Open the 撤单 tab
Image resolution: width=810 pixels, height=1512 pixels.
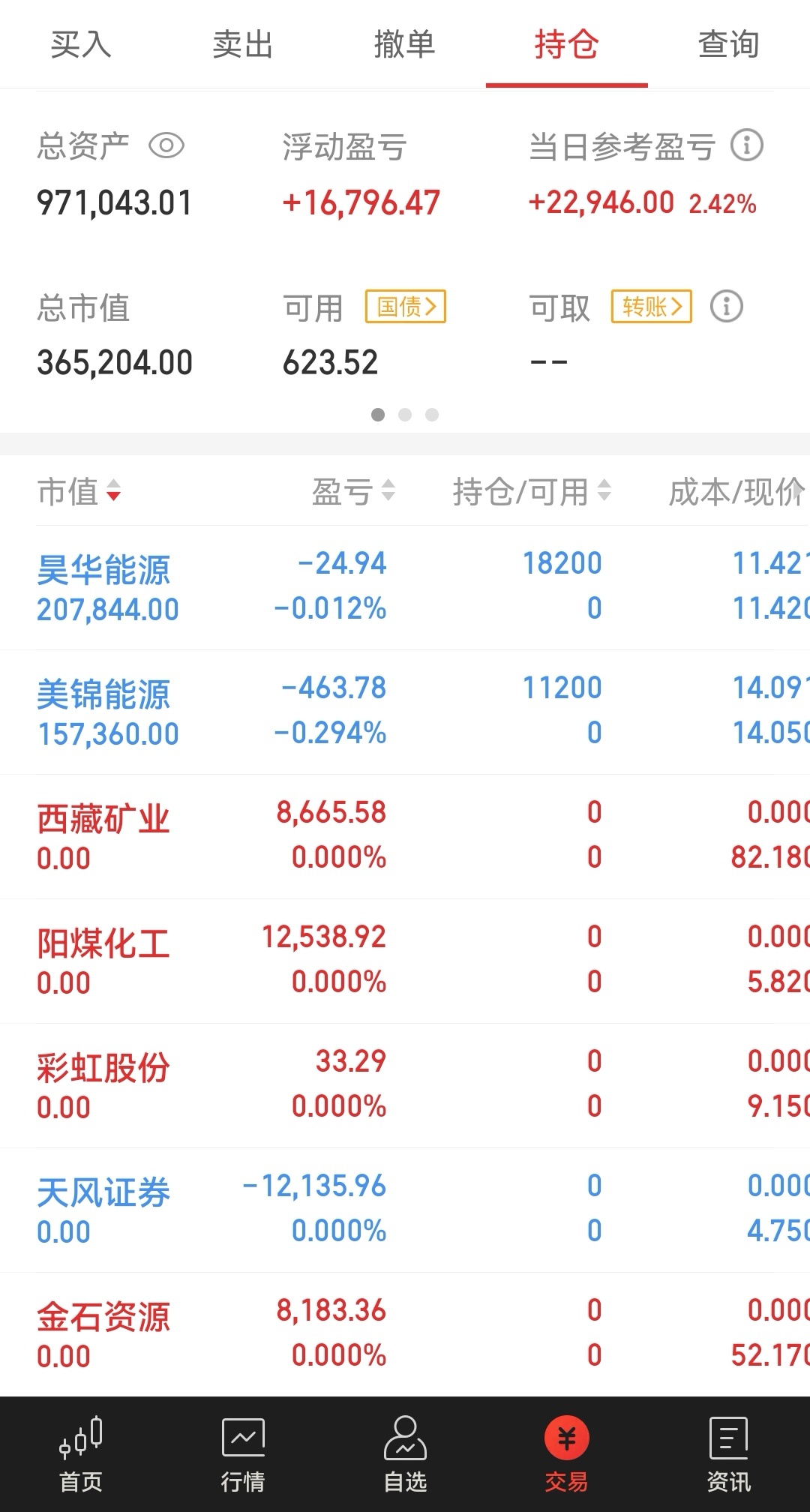click(x=405, y=45)
